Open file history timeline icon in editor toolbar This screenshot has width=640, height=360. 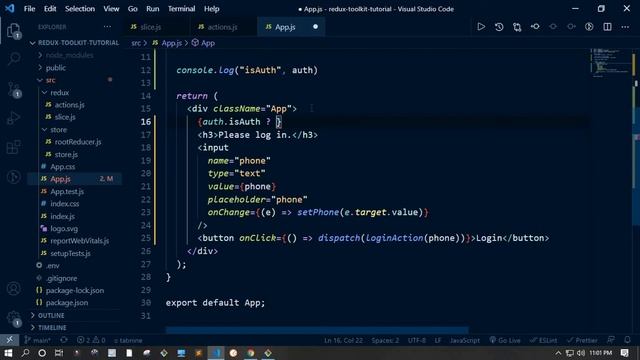pos(499,27)
